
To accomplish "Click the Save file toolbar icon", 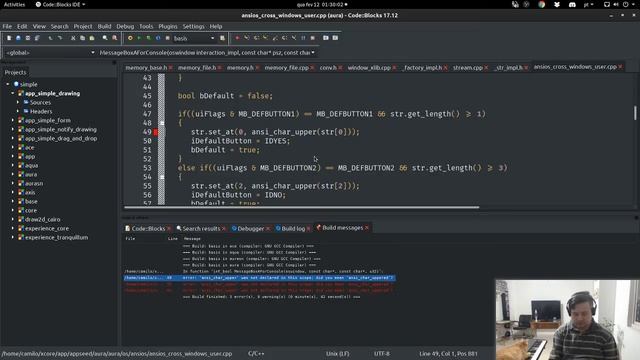I will point(28,38).
